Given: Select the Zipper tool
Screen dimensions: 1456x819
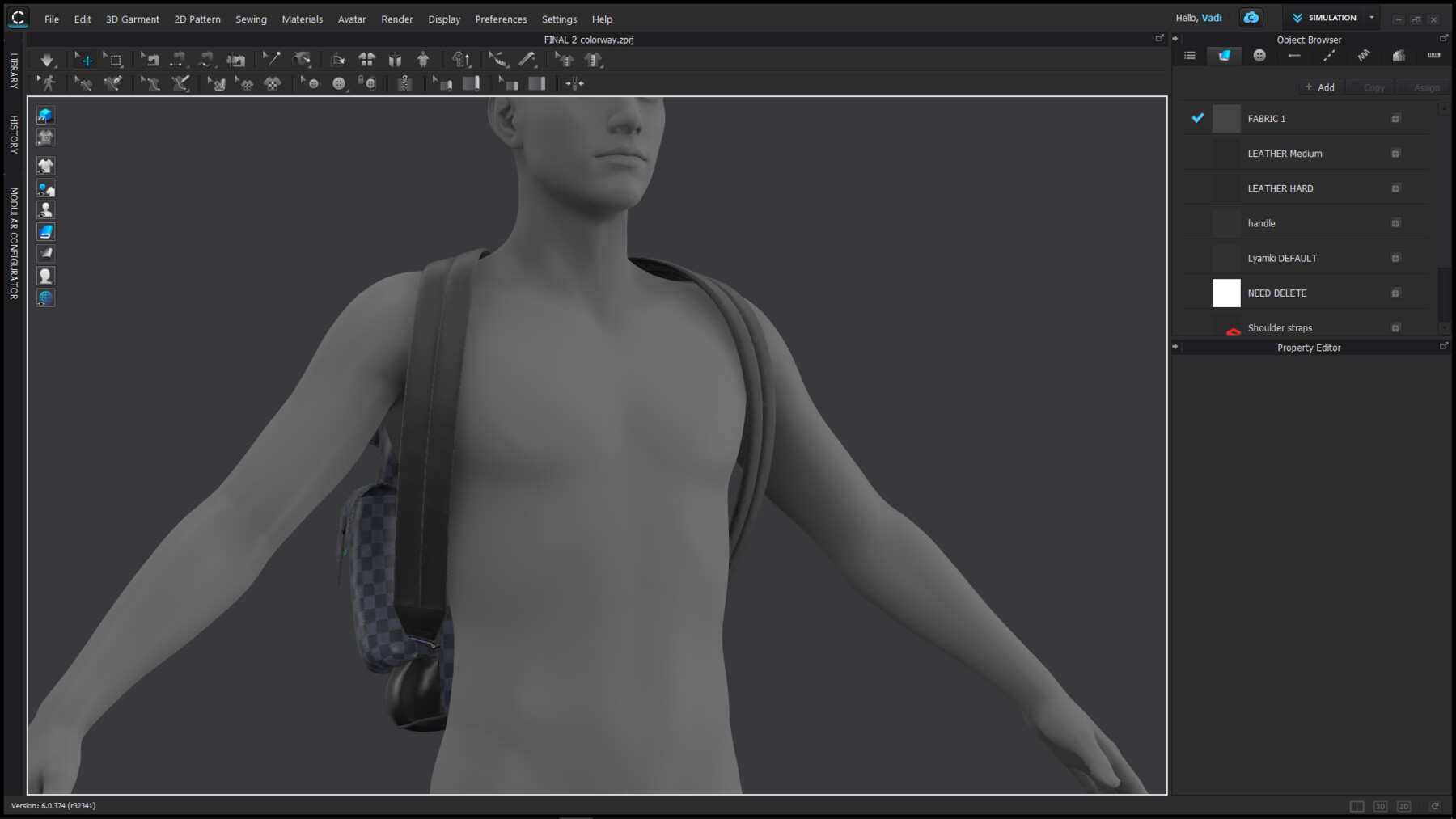Looking at the screenshot, I should 404,83.
